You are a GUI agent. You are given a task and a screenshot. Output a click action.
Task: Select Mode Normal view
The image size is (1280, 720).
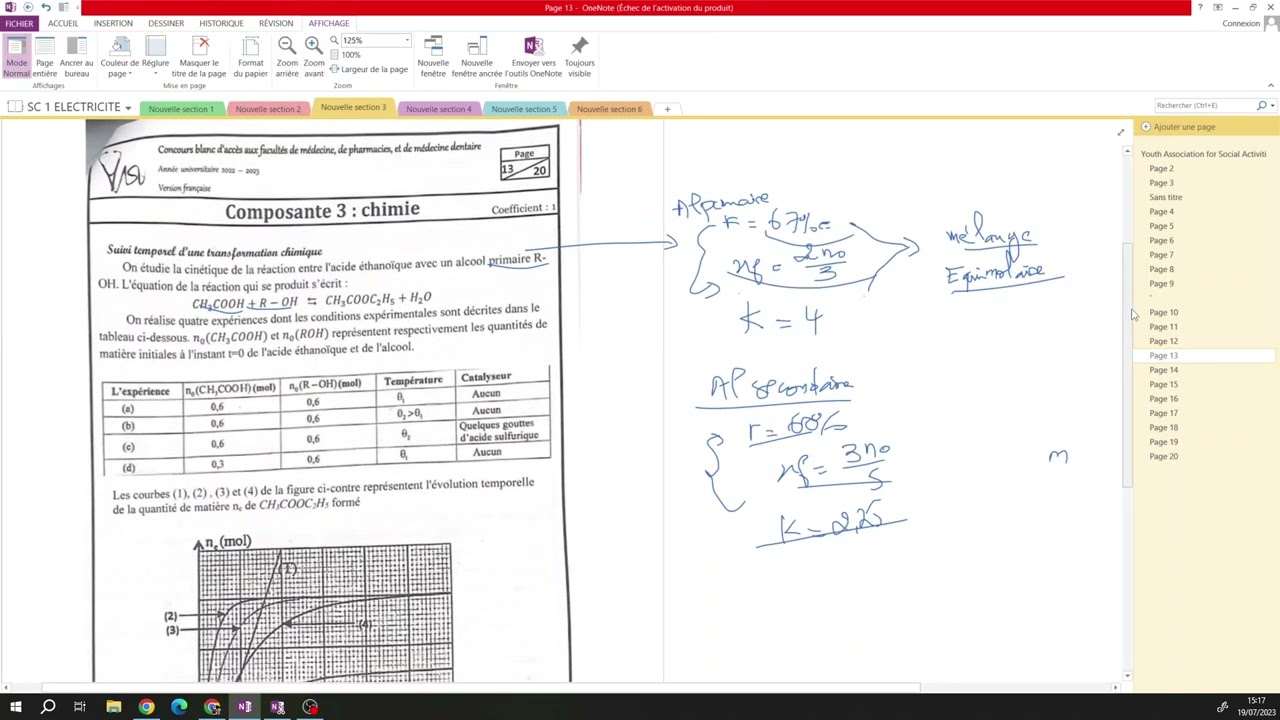[16, 57]
